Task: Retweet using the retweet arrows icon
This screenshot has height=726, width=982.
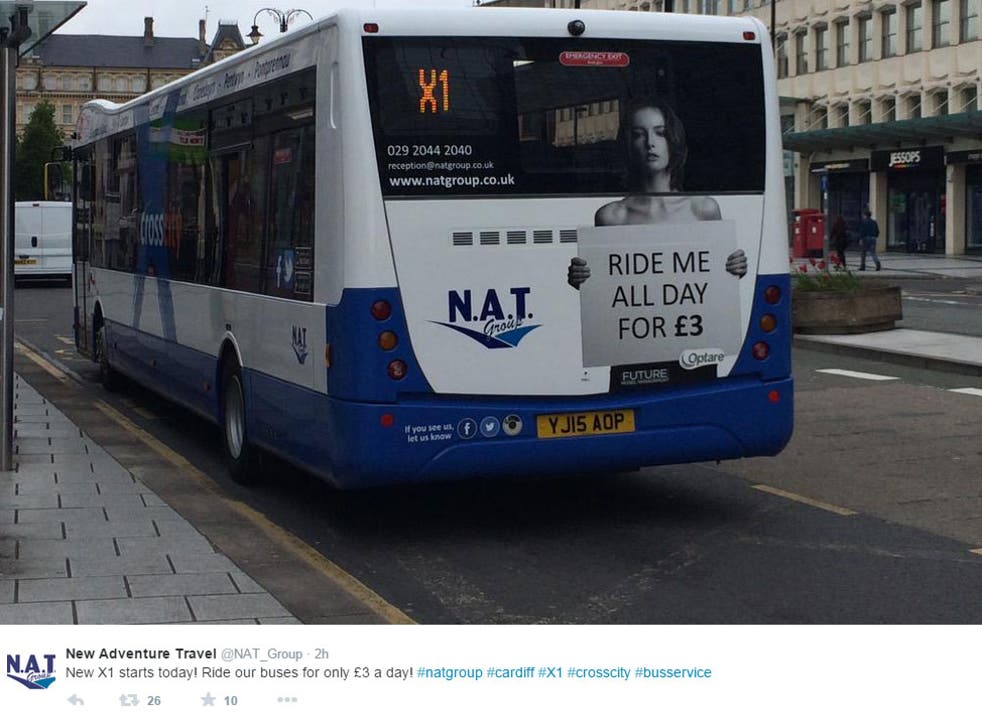Action: (x=129, y=700)
